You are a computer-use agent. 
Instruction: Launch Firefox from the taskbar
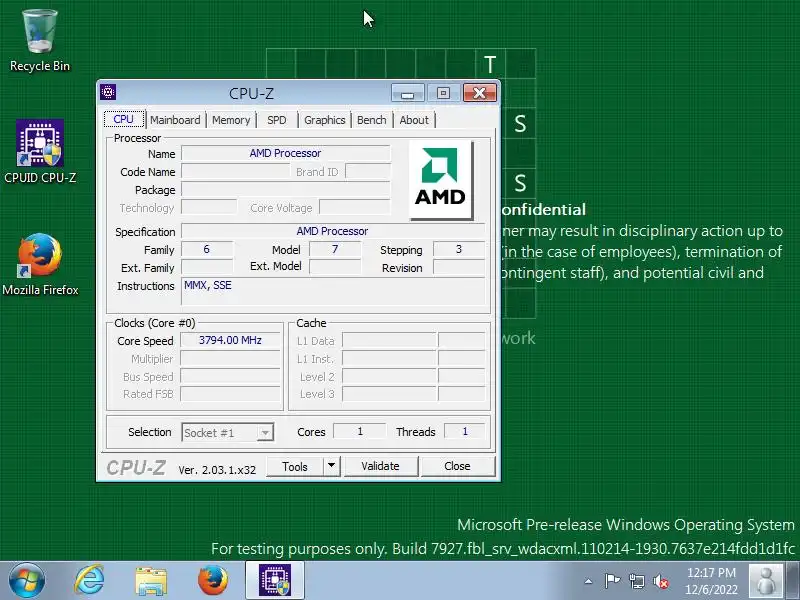click(x=212, y=581)
